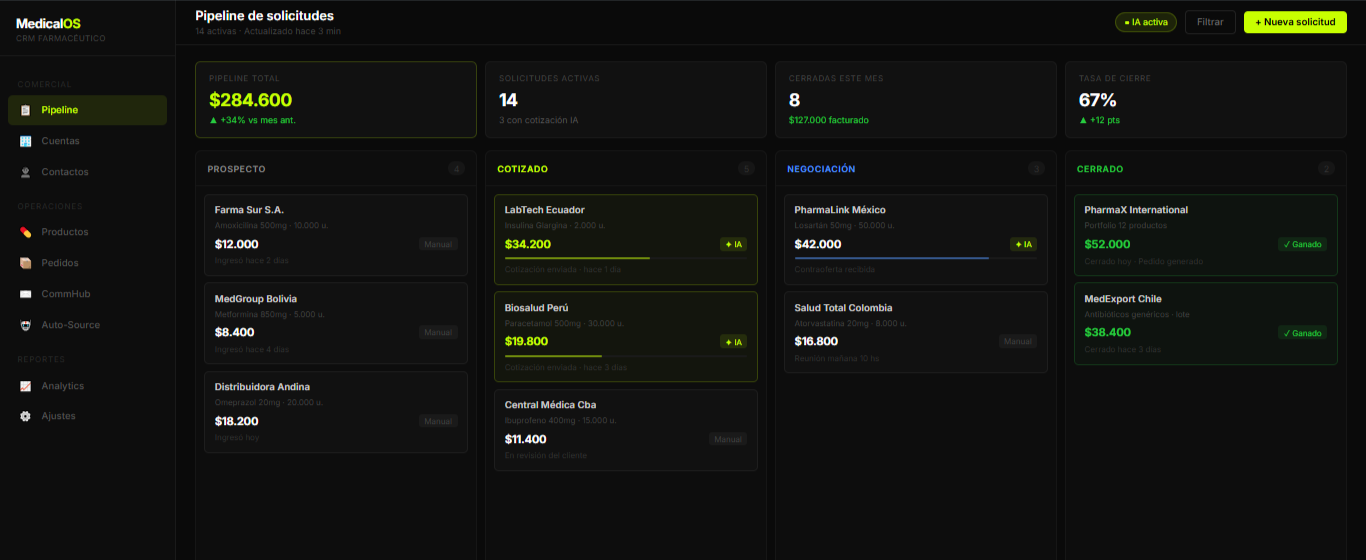This screenshot has width=1366, height=560.
Task: Click the +34% vs mes ant. indicator
Action: click(252, 120)
